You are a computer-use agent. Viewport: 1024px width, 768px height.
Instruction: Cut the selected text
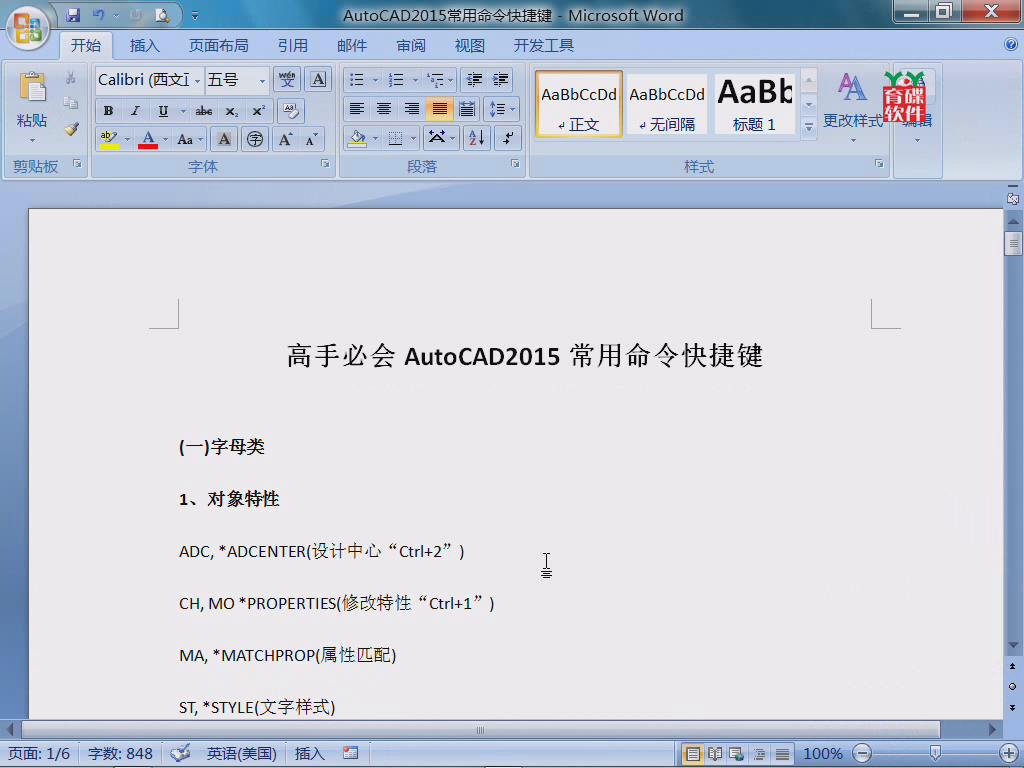click(x=71, y=79)
